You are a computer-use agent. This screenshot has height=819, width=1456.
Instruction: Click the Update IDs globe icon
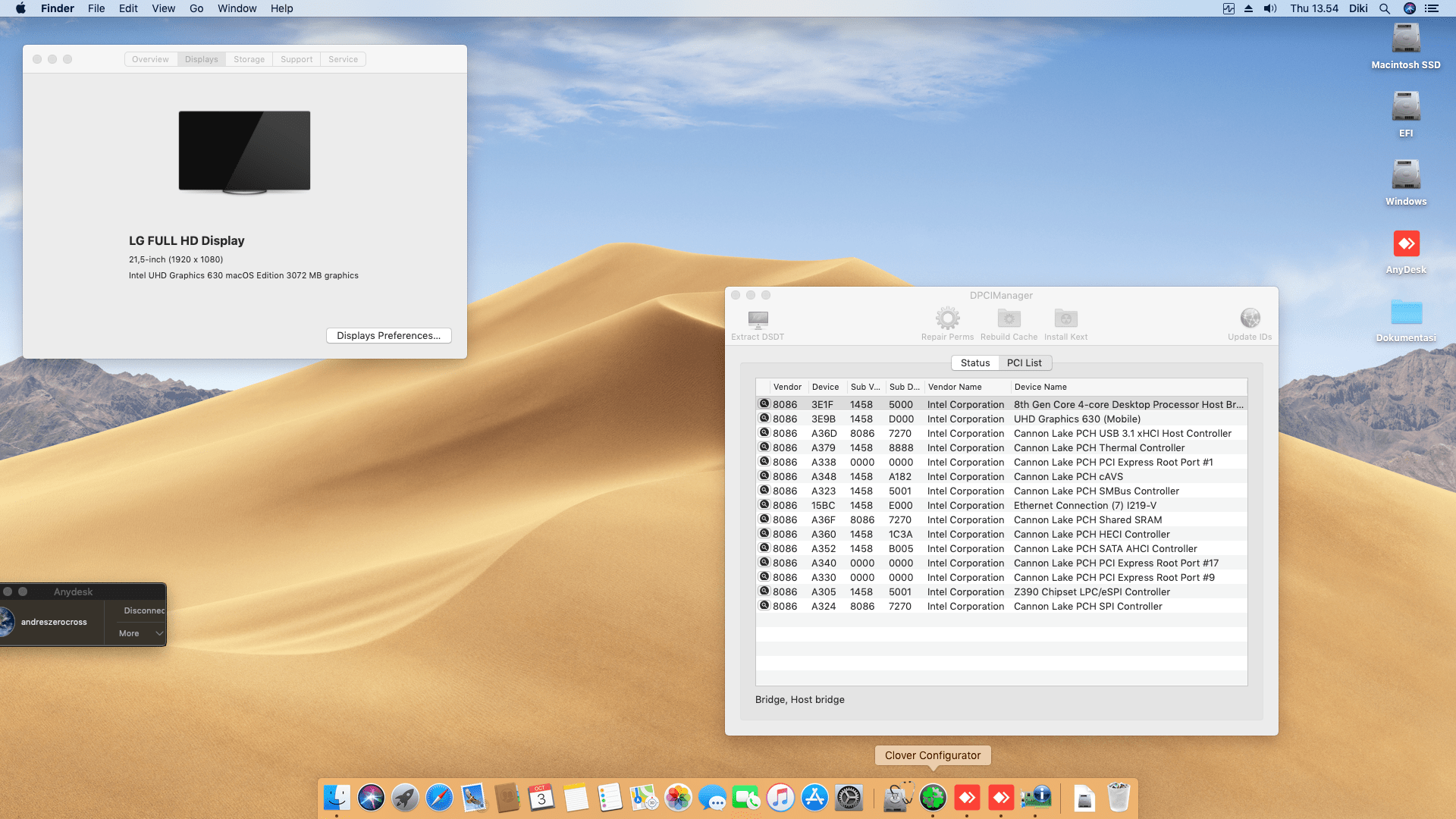1250,318
